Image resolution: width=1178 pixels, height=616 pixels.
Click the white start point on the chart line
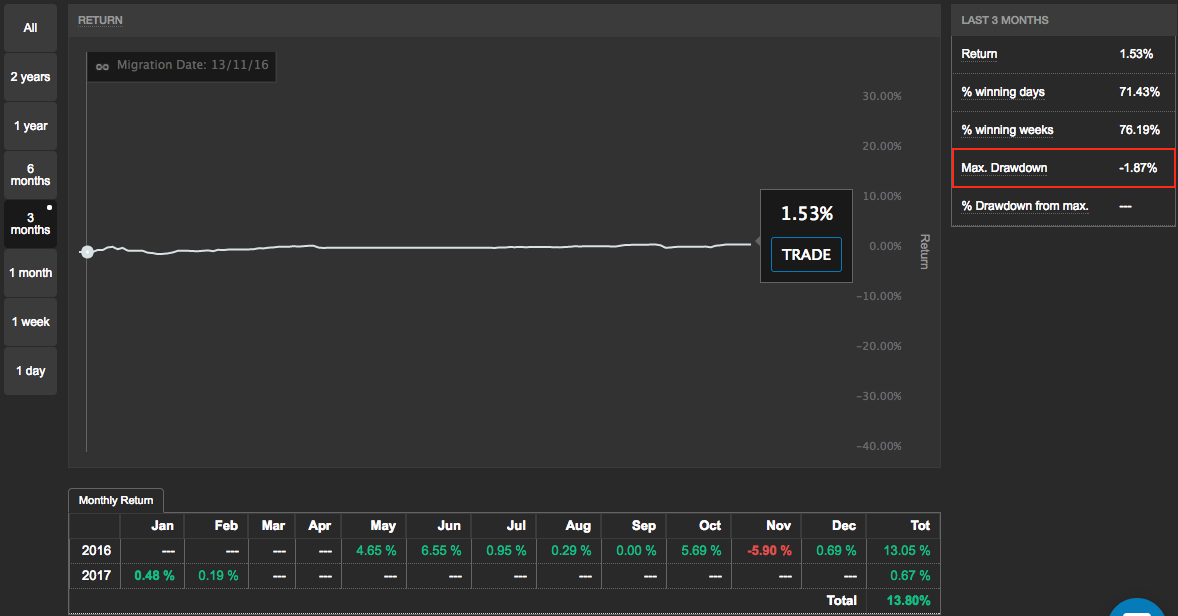coord(87,252)
